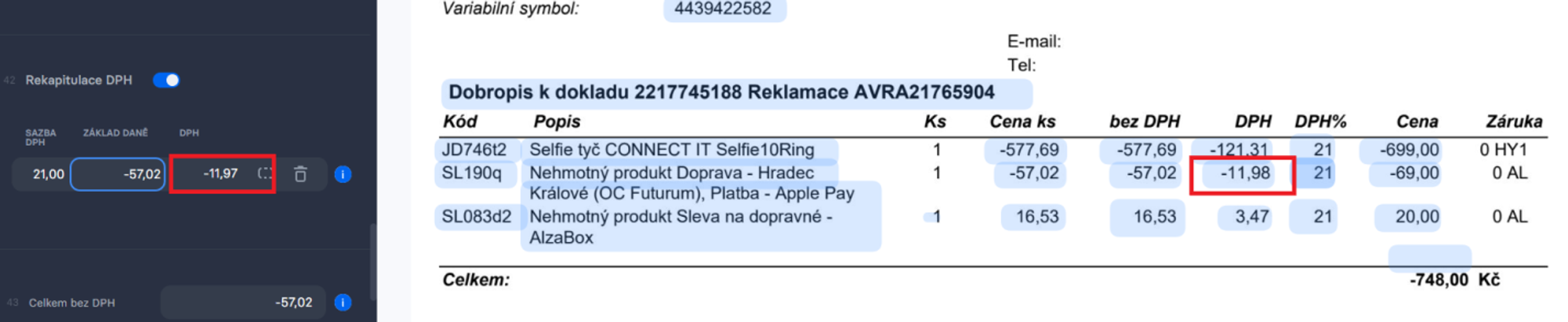Click the Celkem bez DPH field
Viewport: 1568px width, 322px height.
[243, 302]
